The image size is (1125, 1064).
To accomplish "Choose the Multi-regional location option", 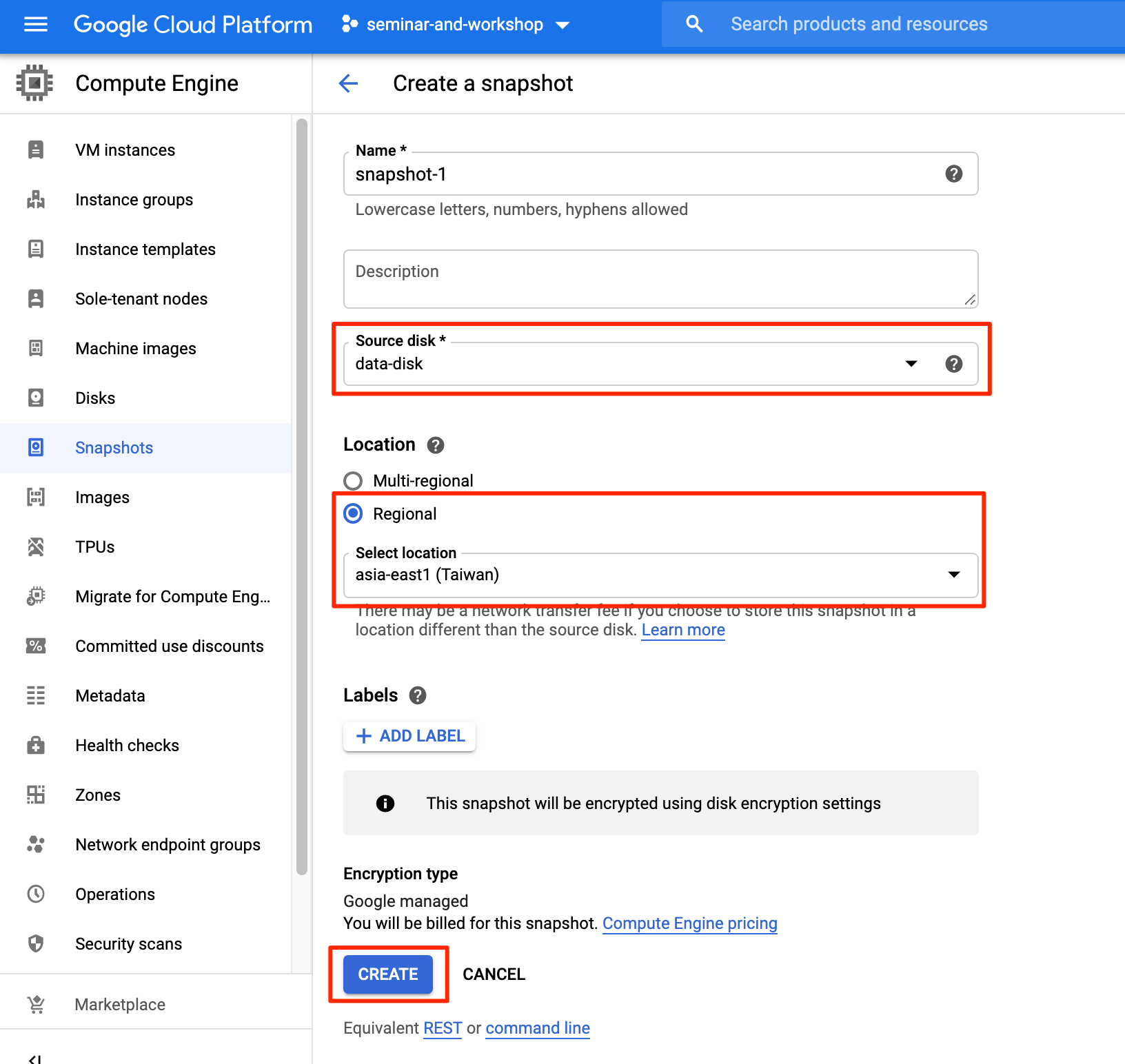I will [x=353, y=481].
